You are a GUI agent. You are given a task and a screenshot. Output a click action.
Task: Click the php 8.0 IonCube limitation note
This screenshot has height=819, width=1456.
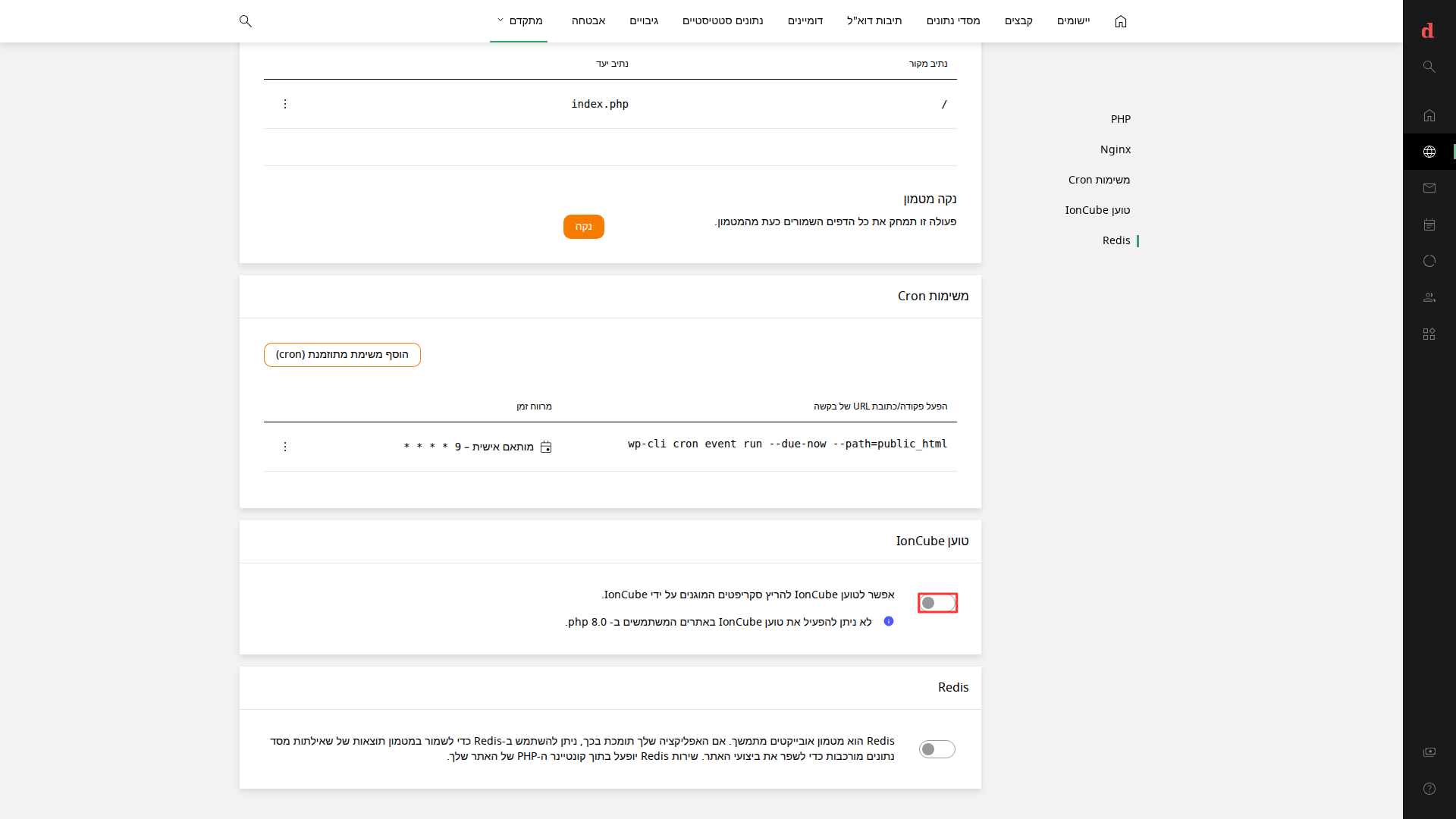tap(718, 622)
